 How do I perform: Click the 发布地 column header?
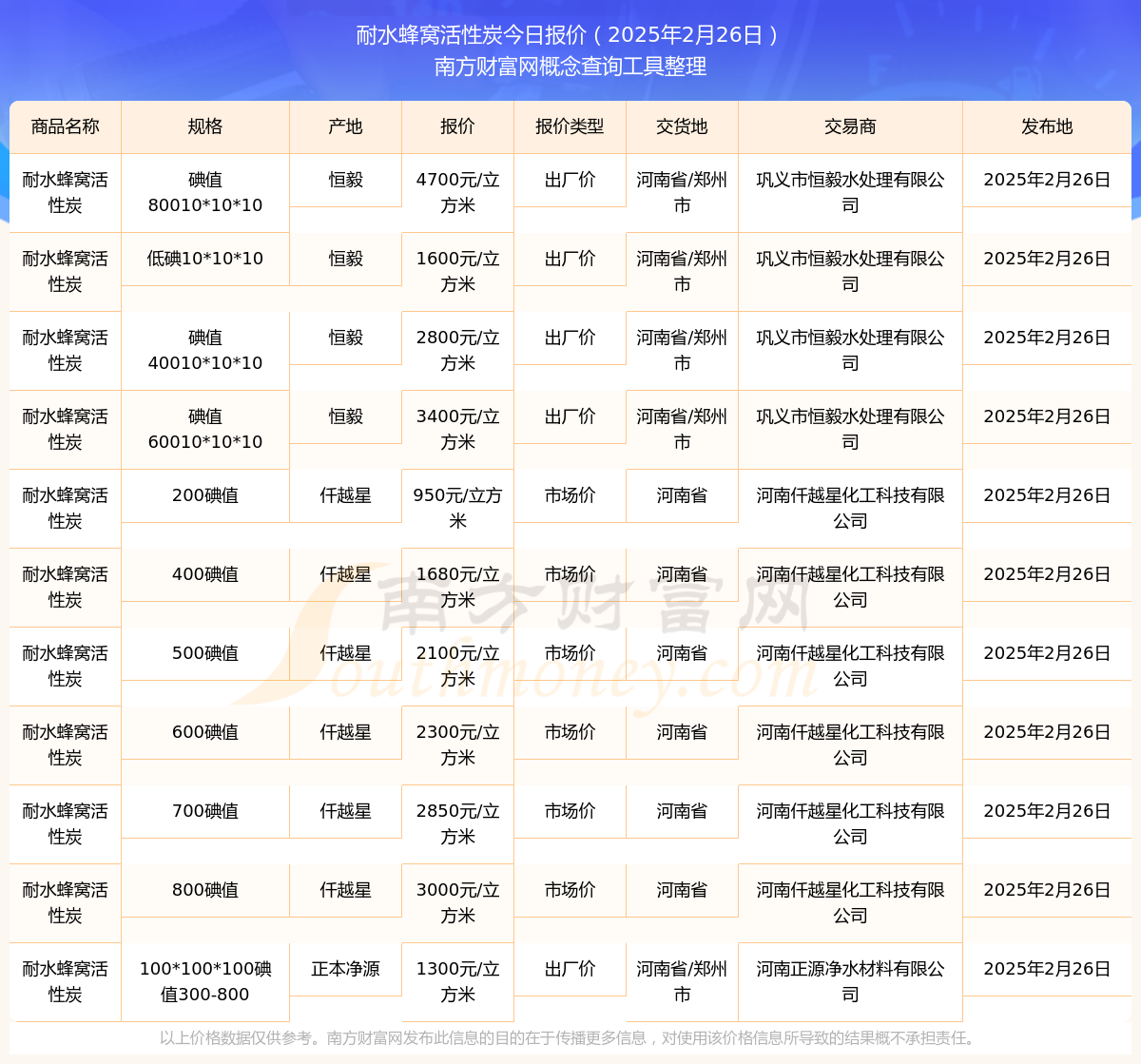1046,126
